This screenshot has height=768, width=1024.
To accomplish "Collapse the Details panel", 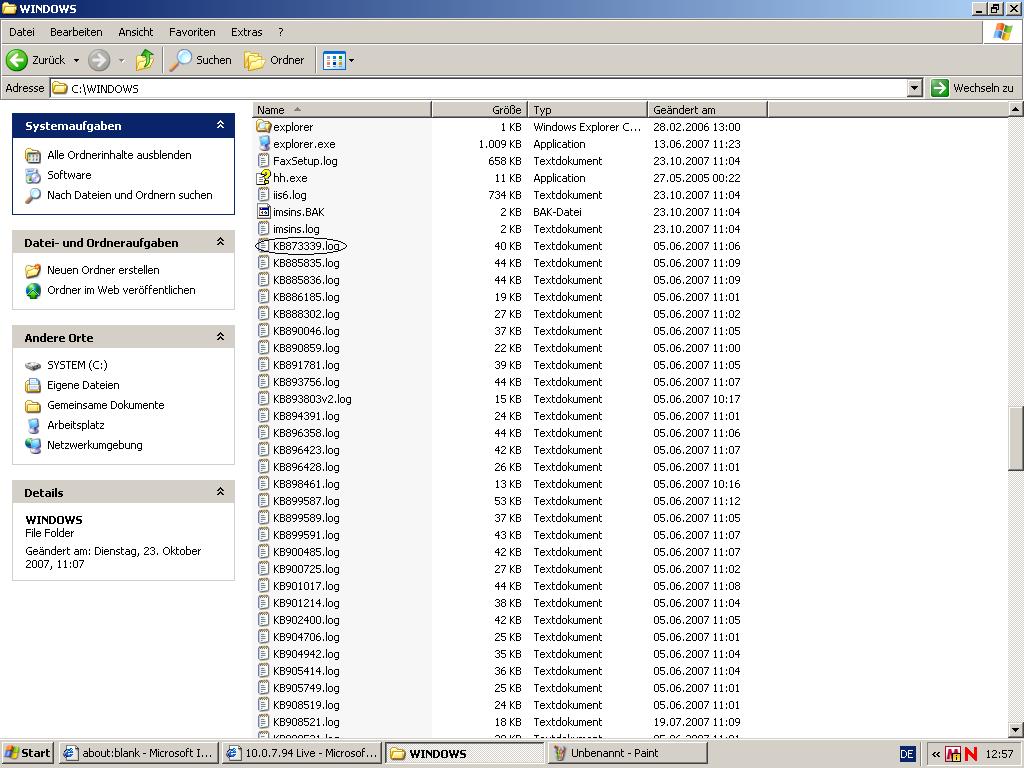I will coord(220,492).
